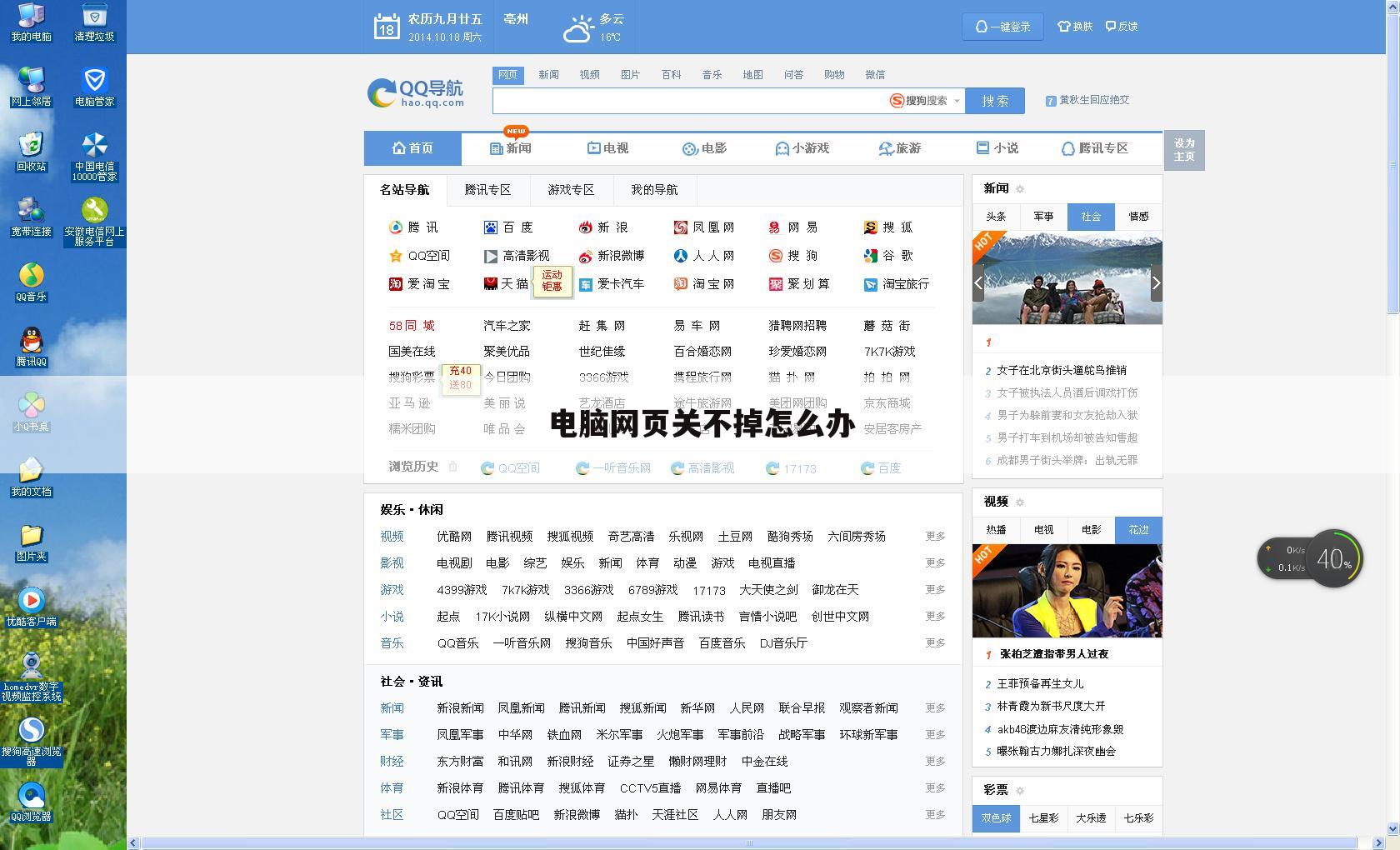Screen dimensions: 1400x850
Task: Launch 电脑管家 desktop icon
Action: tap(94, 87)
